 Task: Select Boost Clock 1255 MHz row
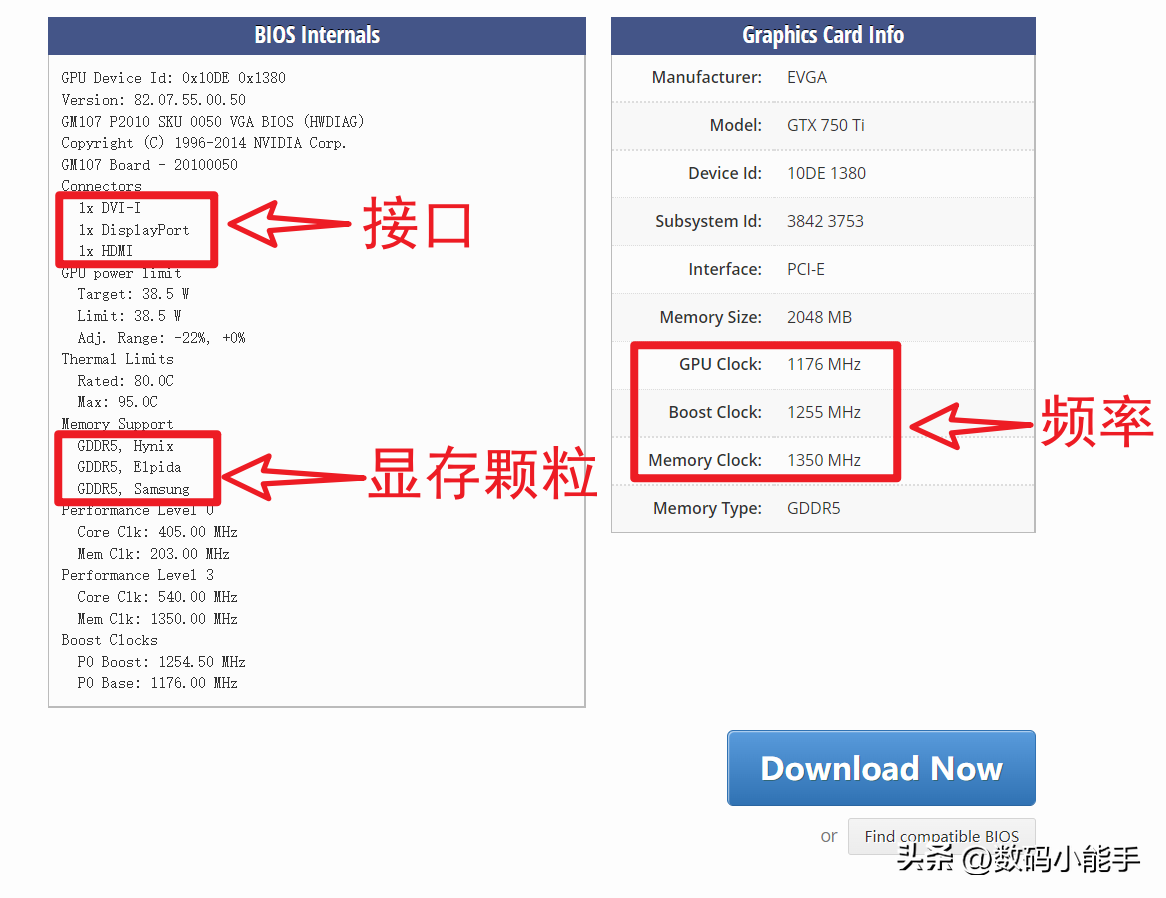click(x=826, y=412)
